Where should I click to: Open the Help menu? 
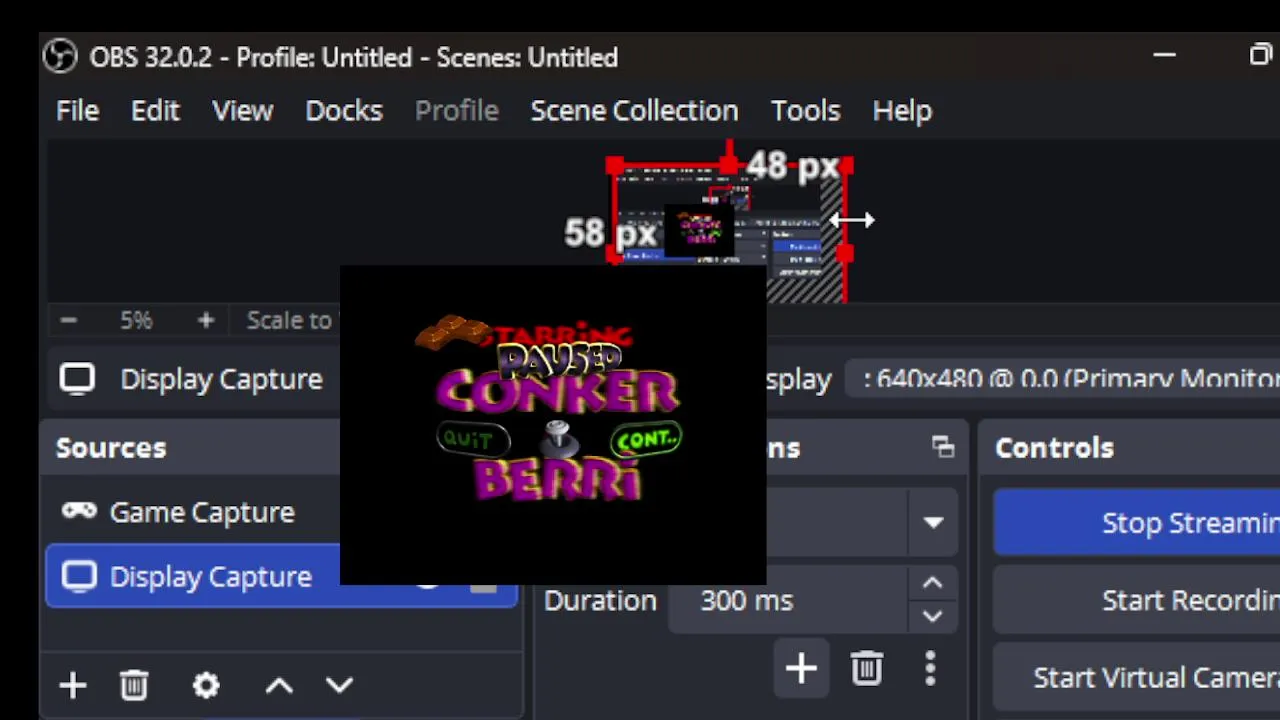coord(902,111)
